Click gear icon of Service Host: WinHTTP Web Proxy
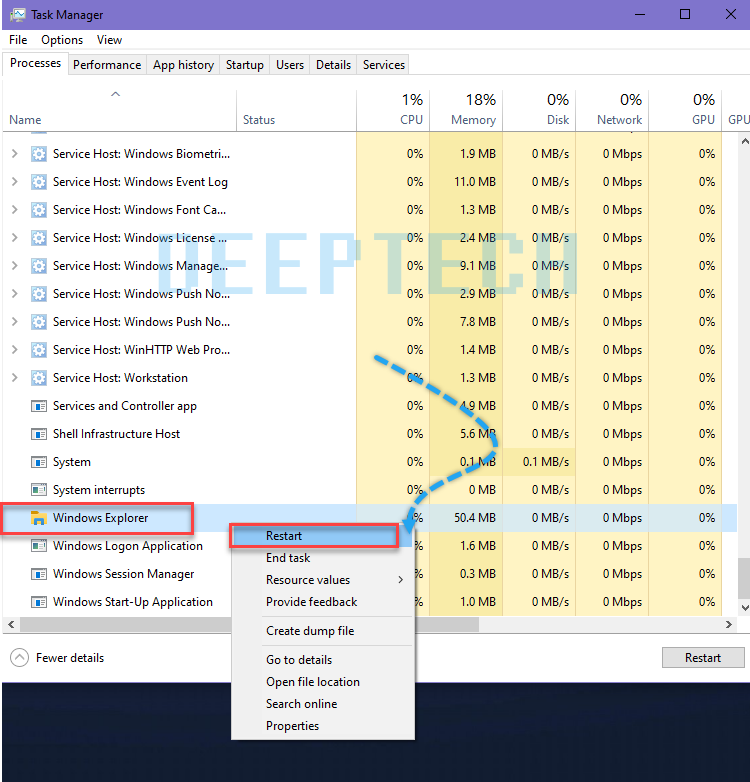Screen dimensions: 750x782 (38, 350)
